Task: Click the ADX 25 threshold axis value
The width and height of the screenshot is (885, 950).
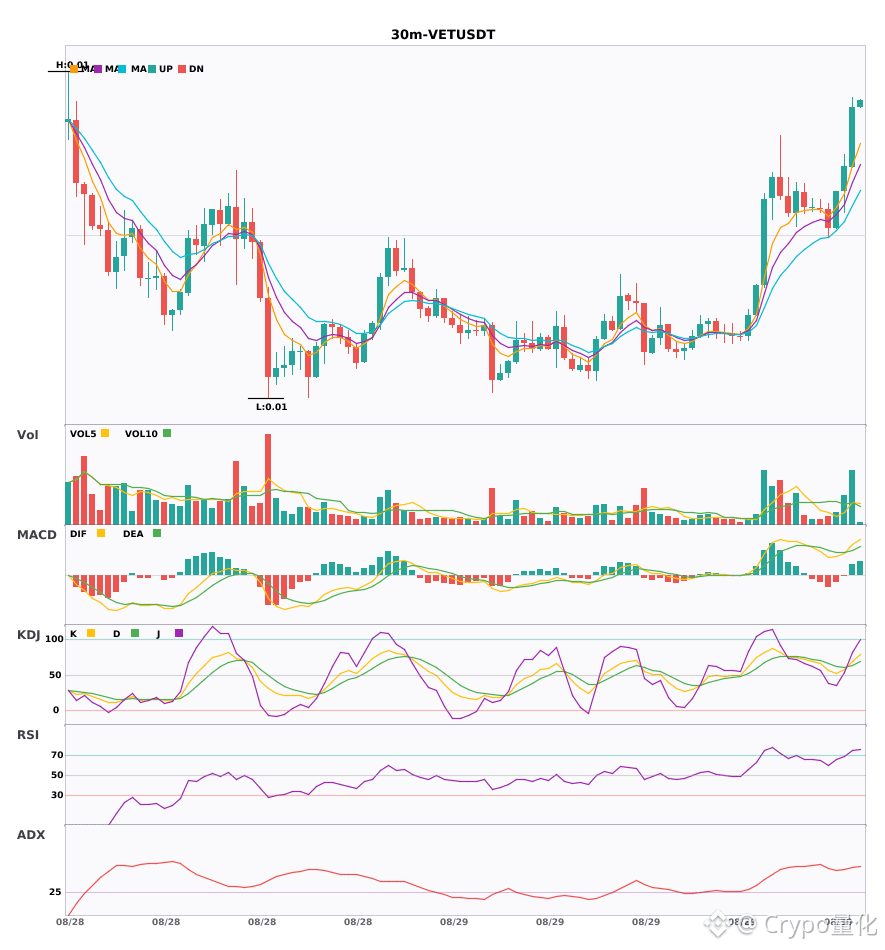Action: tap(55, 892)
